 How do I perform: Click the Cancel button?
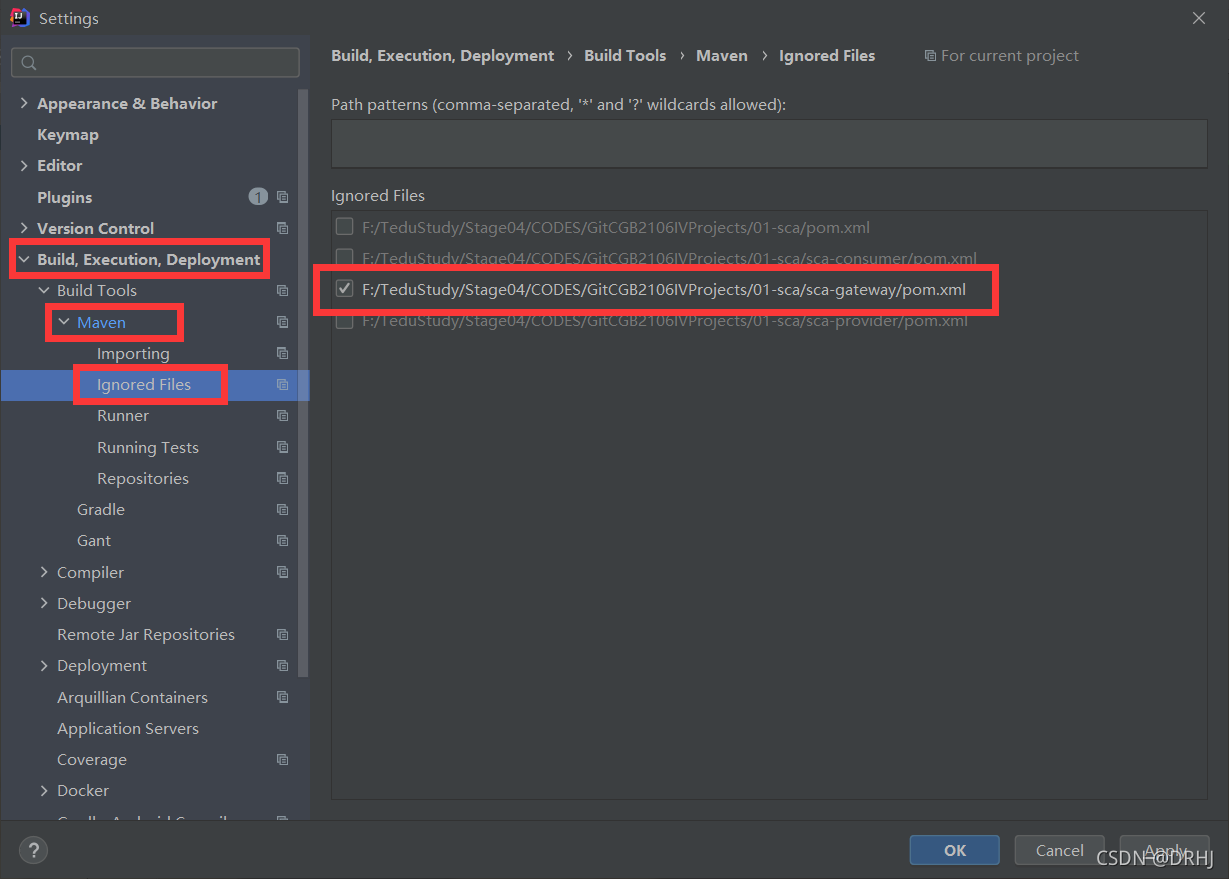click(1060, 850)
